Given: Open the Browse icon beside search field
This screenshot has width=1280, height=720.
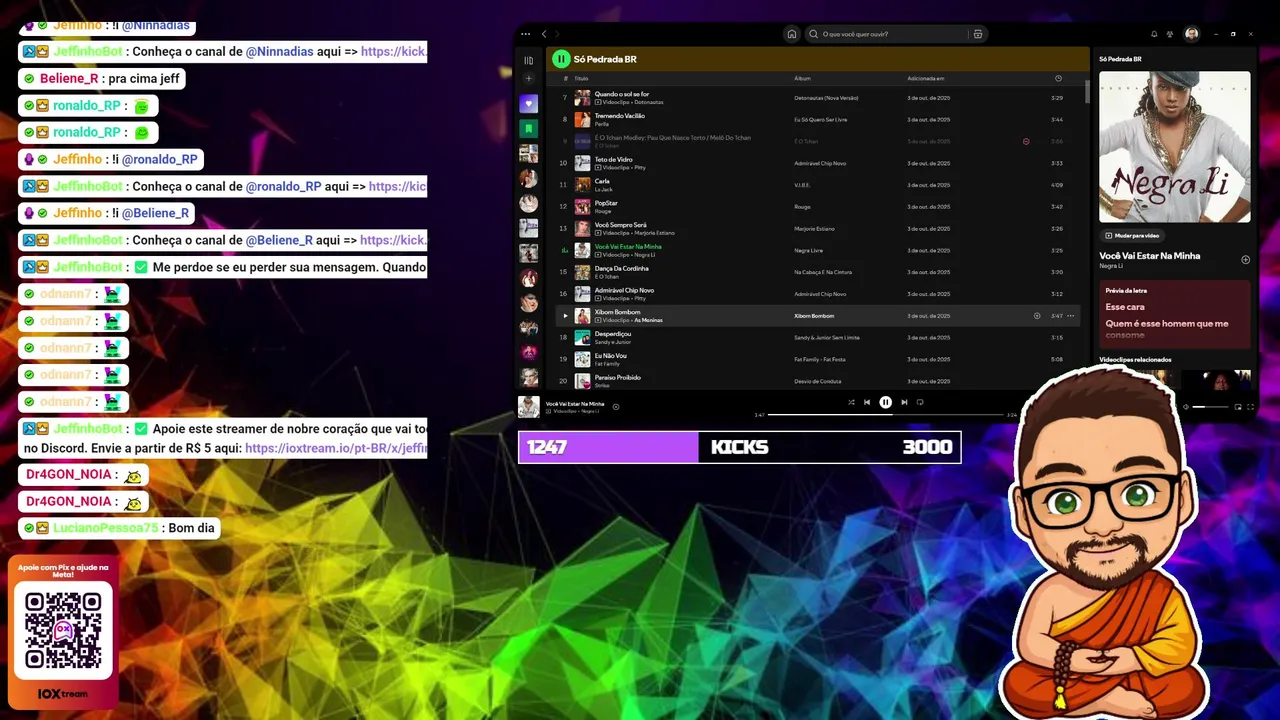Looking at the screenshot, I should click(978, 34).
